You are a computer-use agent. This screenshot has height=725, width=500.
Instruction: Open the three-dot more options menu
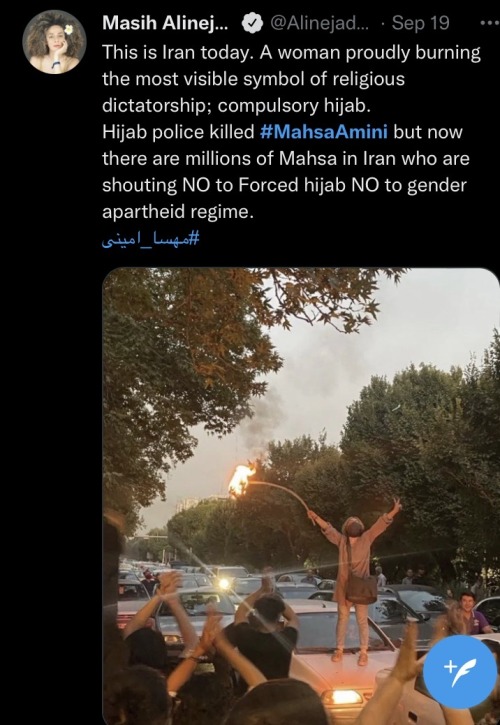[490, 23]
